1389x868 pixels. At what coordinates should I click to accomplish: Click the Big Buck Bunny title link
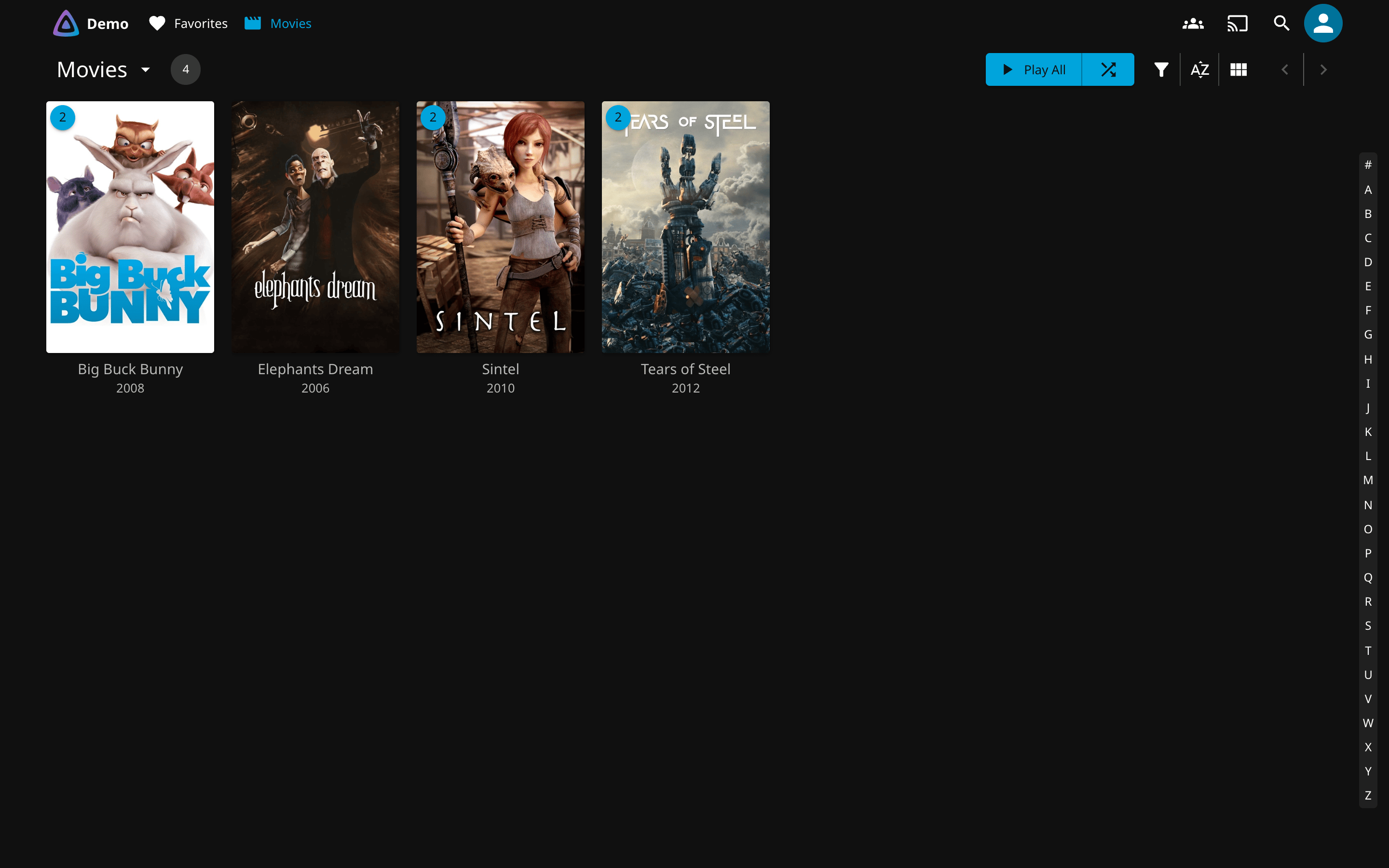pos(130,369)
